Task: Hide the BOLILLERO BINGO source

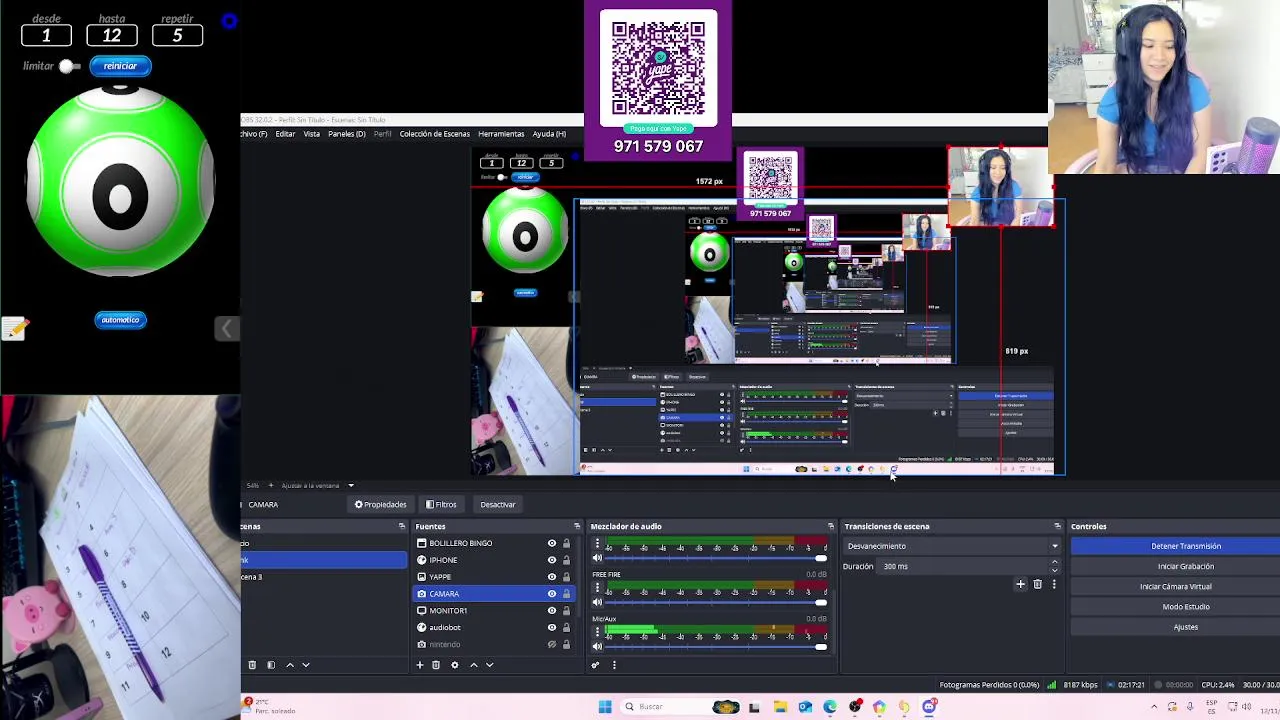Action: [x=551, y=543]
